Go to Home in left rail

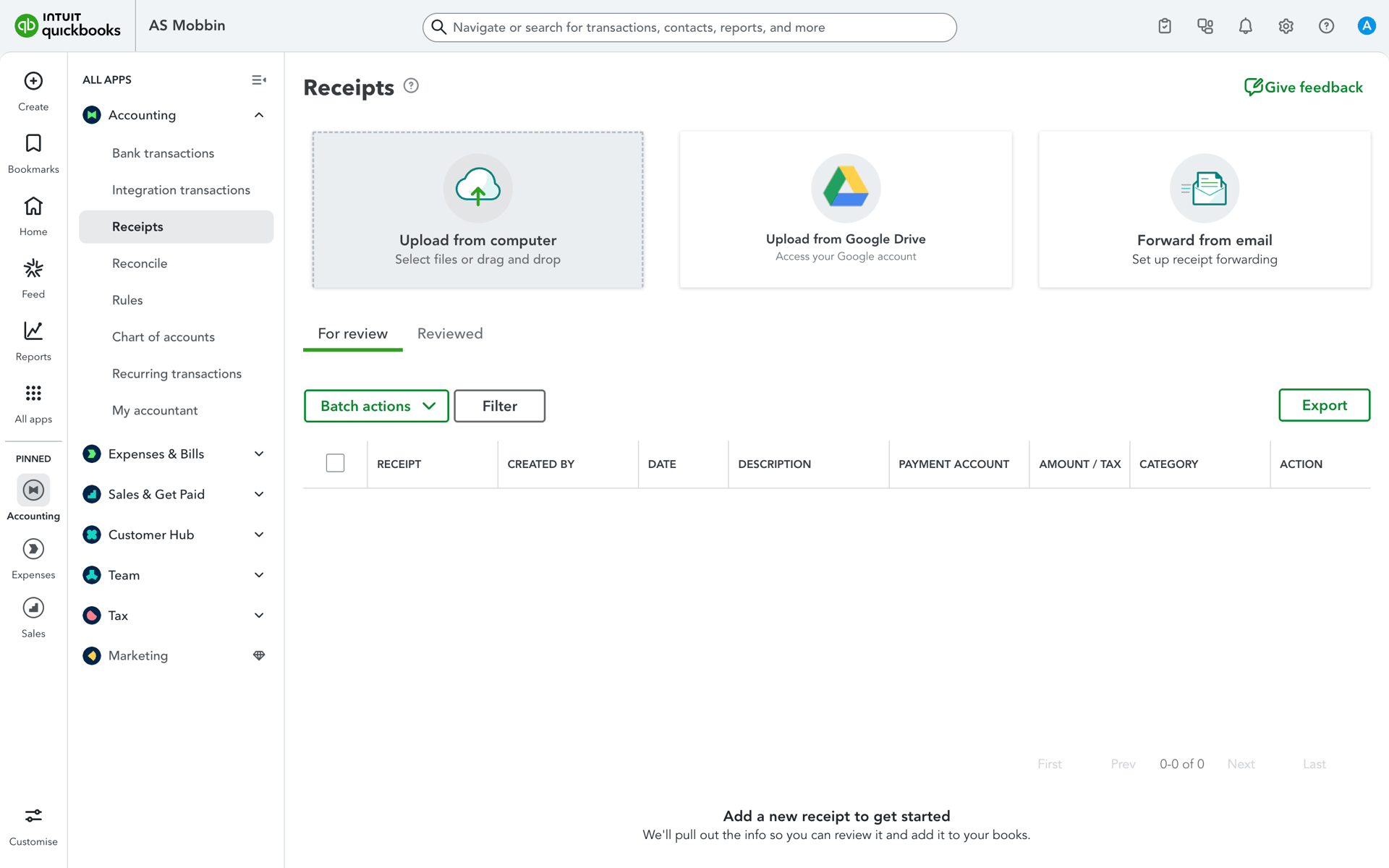click(33, 206)
